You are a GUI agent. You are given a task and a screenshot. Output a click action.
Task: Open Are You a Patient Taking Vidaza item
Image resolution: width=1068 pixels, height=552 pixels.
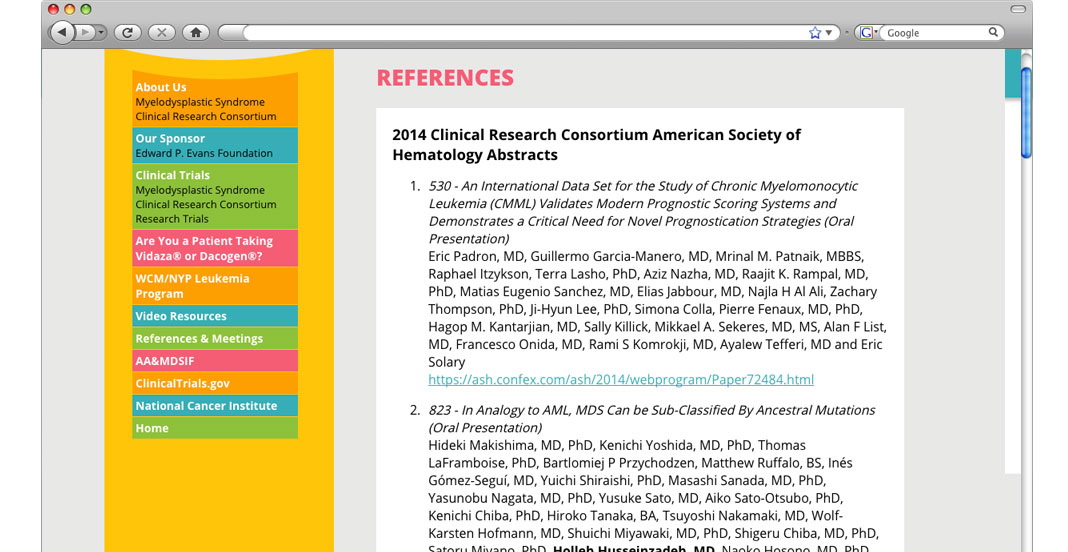[215, 248]
